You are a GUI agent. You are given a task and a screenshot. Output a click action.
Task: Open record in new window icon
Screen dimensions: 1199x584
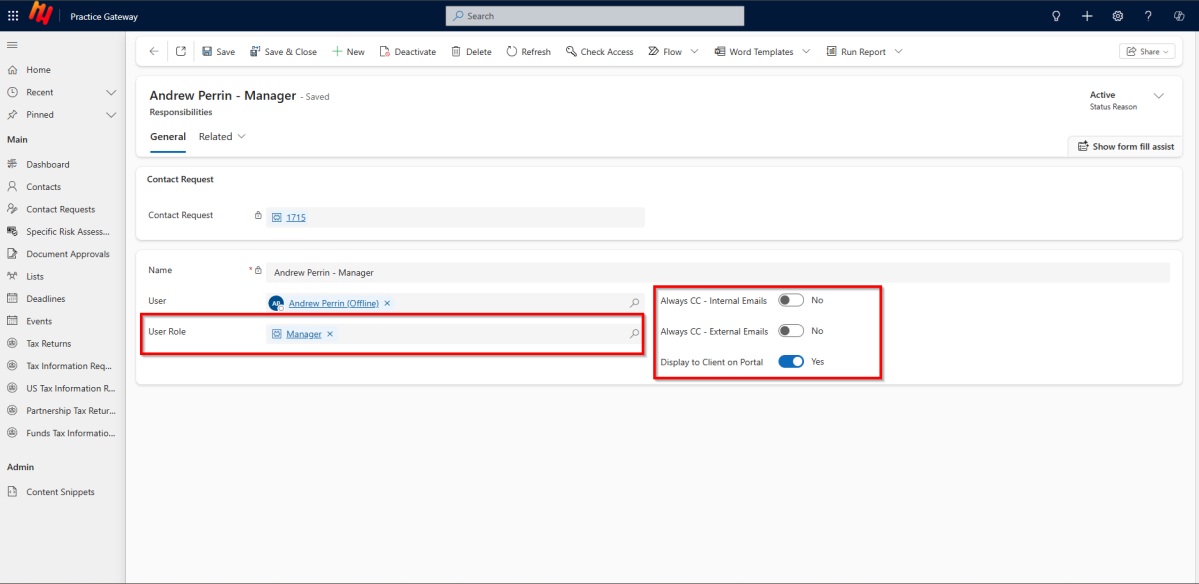(180, 51)
